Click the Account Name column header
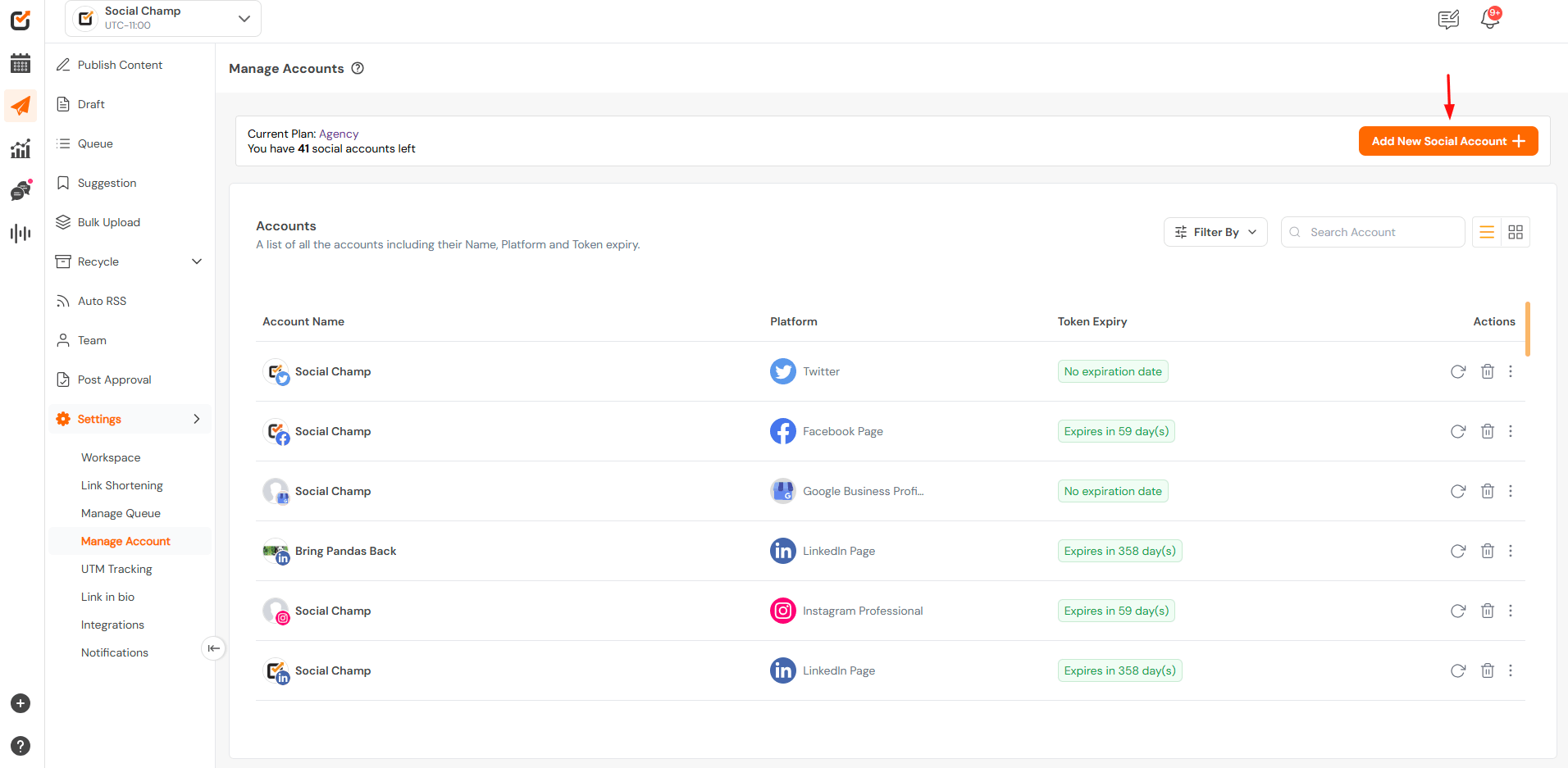The image size is (1568, 768). click(x=303, y=321)
